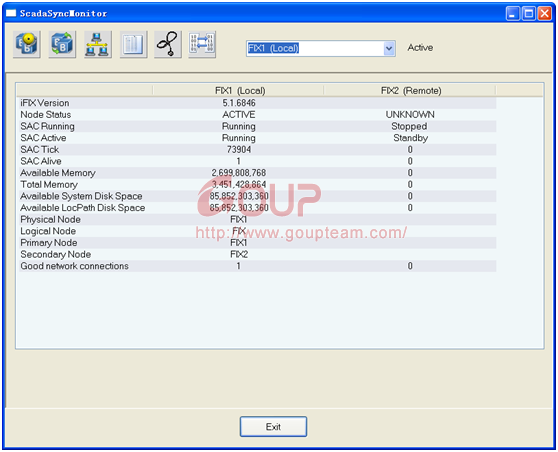Minimize the ScadaSyncMonitor window

[512, 14]
